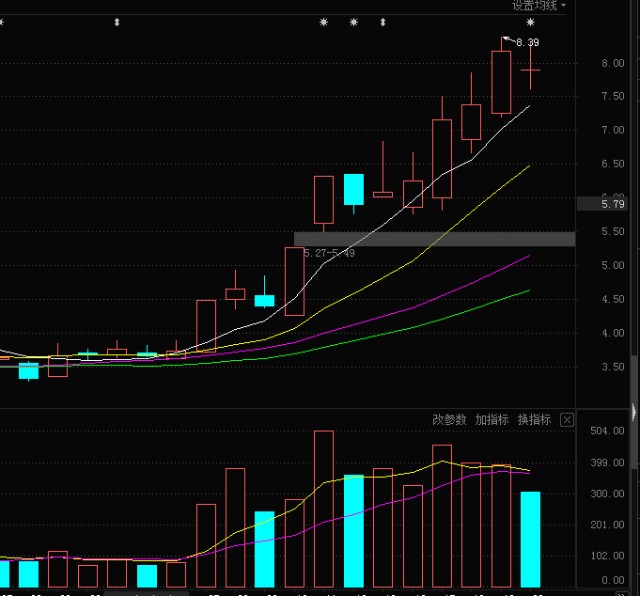Click the gray 5.27-5.49 gap zone band
This screenshot has width=640, height=596.
coord(435,239)
